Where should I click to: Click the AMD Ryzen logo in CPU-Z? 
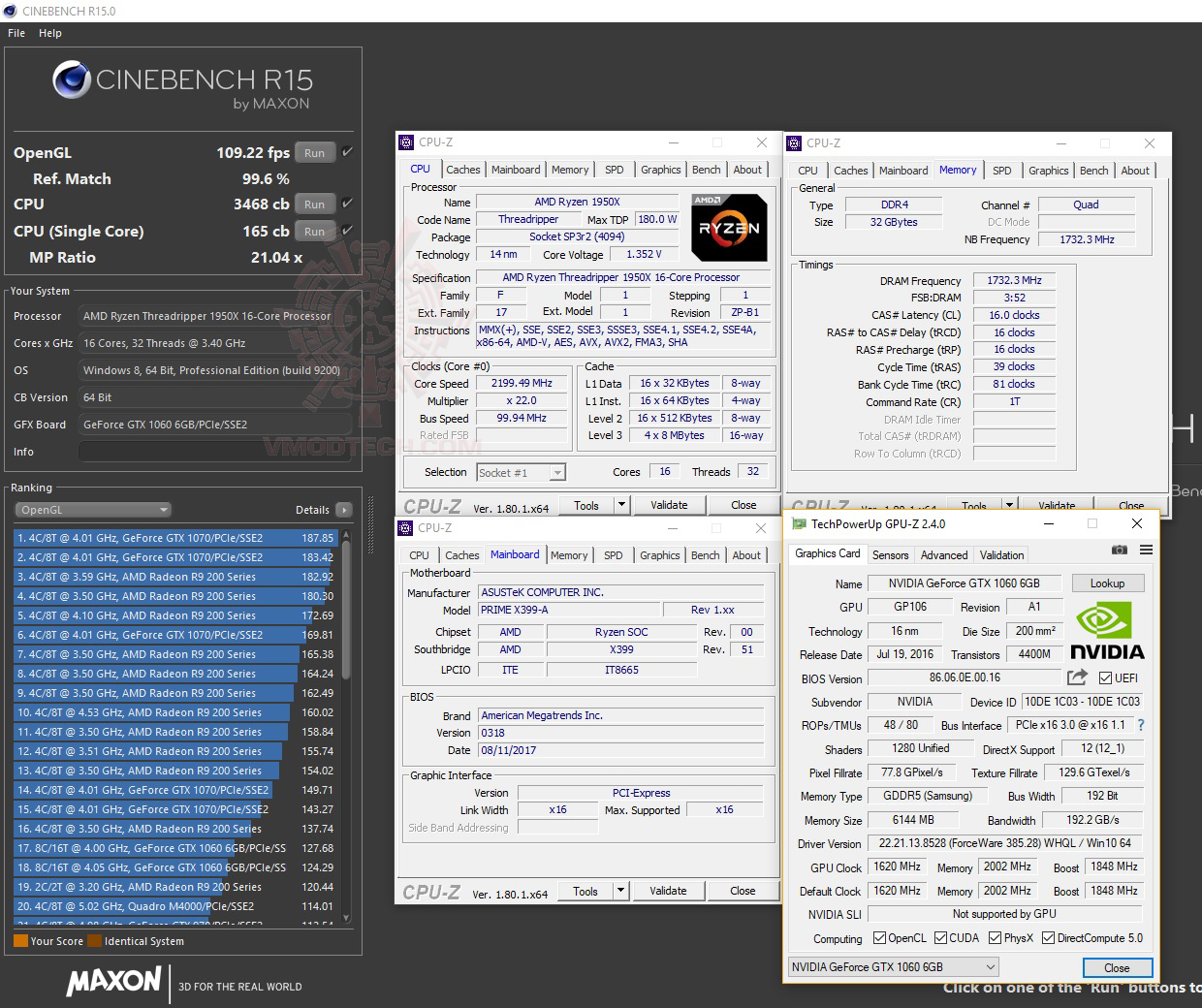pos(729,228)
